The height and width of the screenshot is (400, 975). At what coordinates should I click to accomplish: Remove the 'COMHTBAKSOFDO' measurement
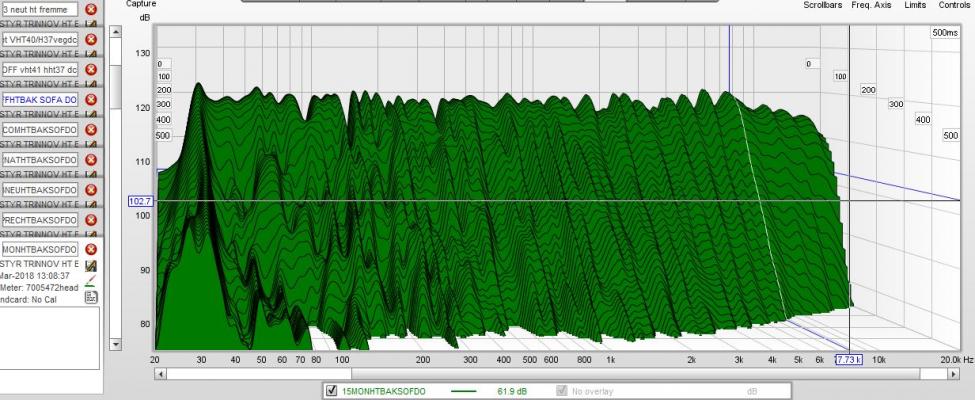[x=91, y=129]
